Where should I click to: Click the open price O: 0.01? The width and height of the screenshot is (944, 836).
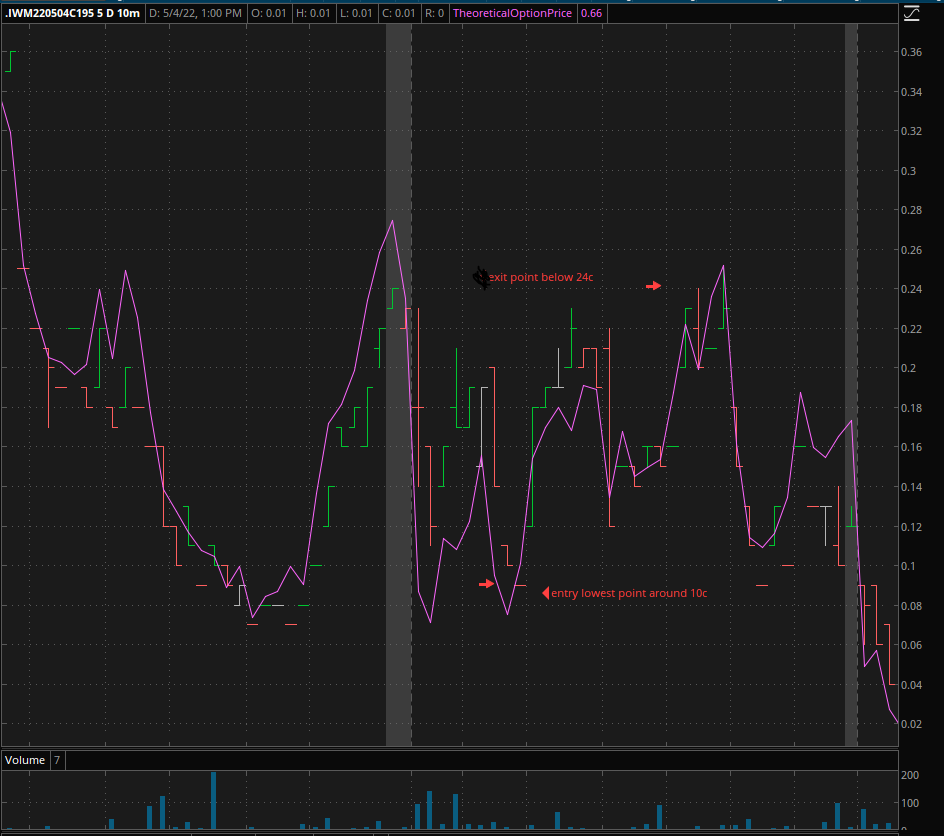269,13
